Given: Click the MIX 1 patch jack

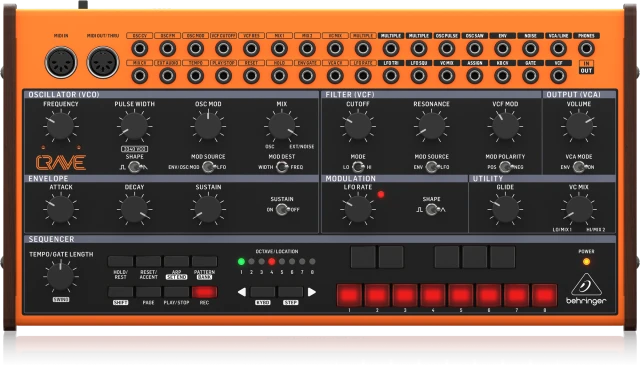Looking at the screenshot, I should coord(279,49).
